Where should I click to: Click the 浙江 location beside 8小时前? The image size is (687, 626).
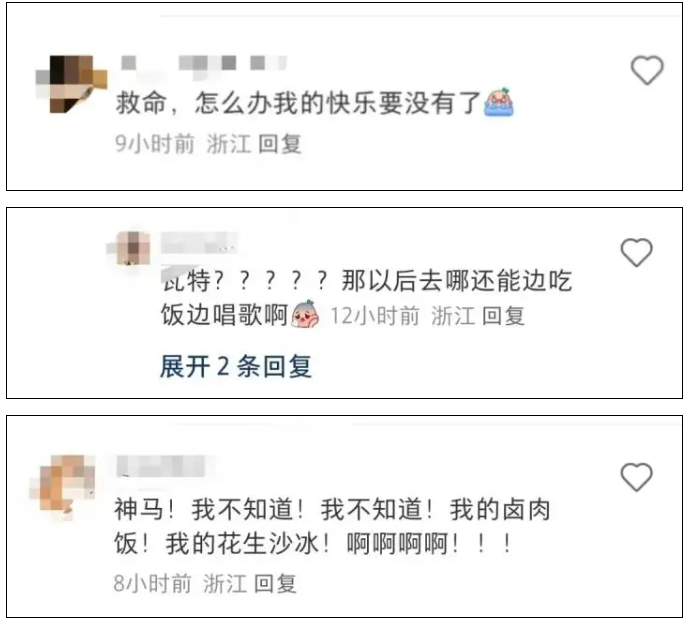225,584
